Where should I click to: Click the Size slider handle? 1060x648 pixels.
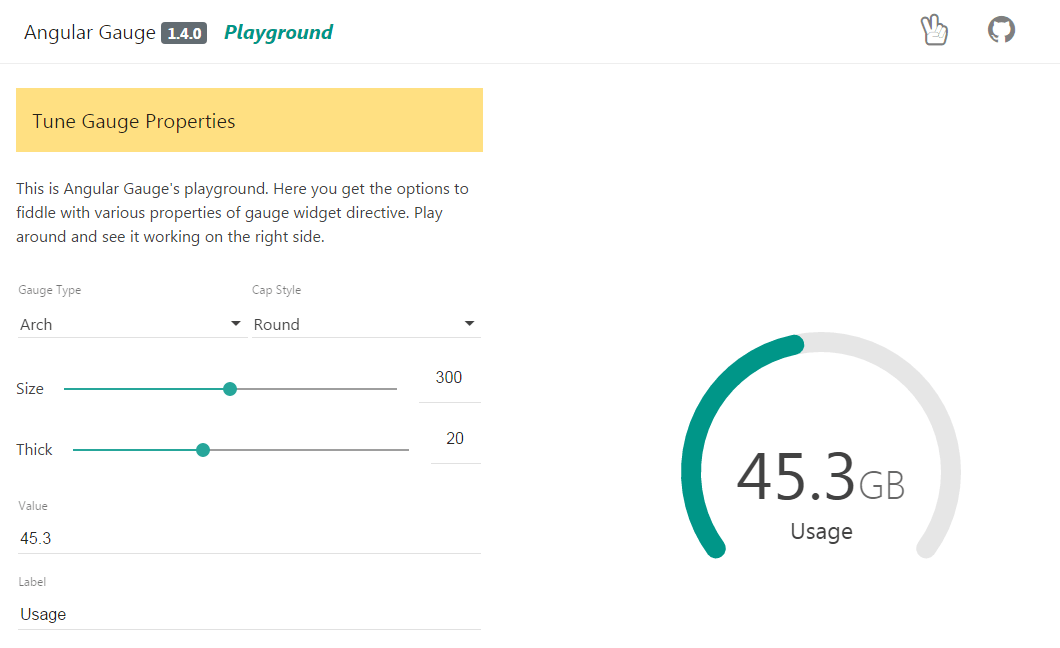pyautogui.click(x=230, y=389)
